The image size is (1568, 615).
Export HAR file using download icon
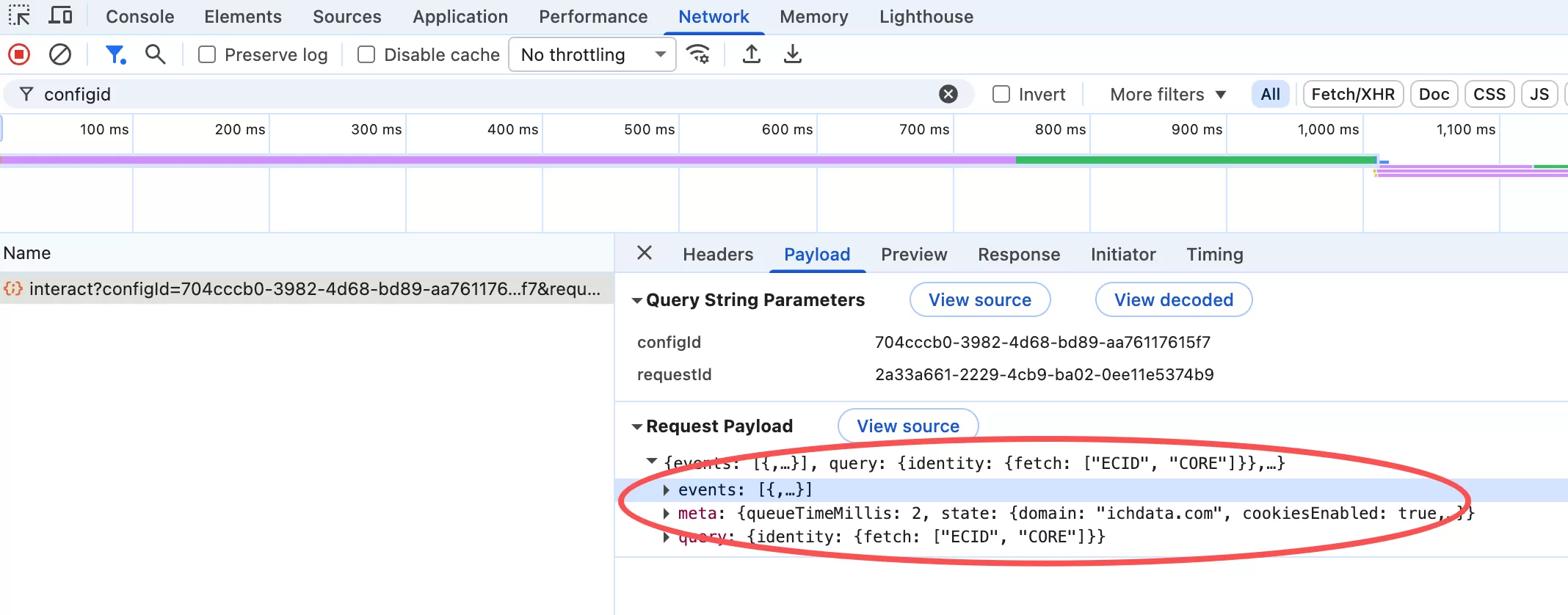coord(792,54)
